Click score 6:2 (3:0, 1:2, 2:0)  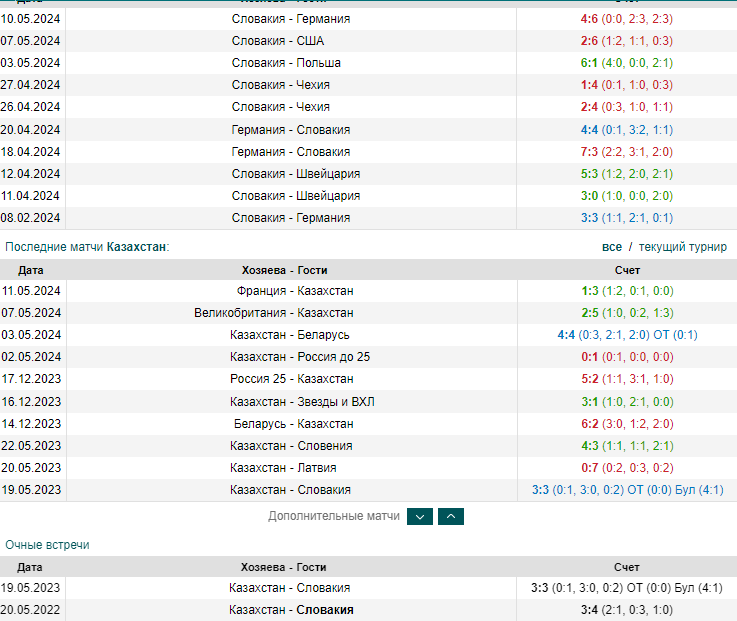(x=627, y=424)
